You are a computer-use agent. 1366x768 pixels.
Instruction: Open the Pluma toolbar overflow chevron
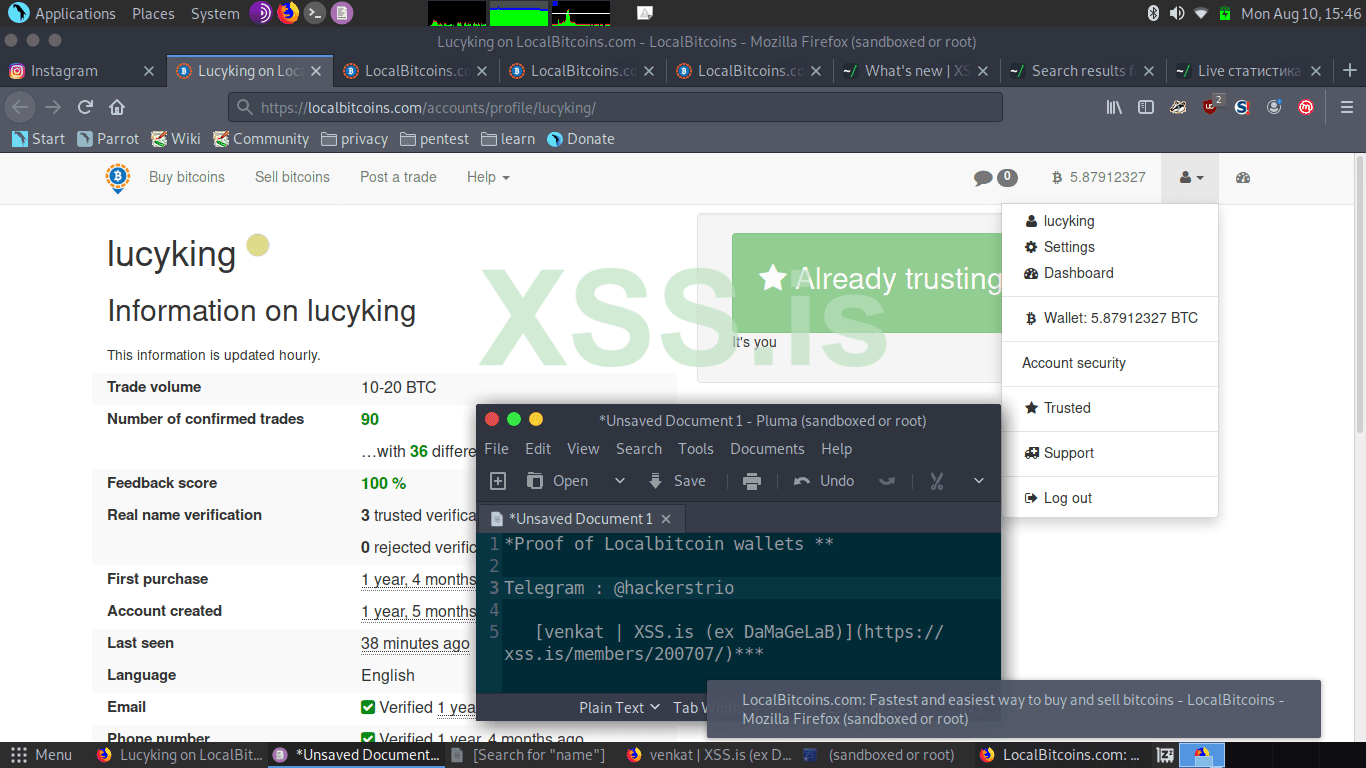(x=979, y=481)
